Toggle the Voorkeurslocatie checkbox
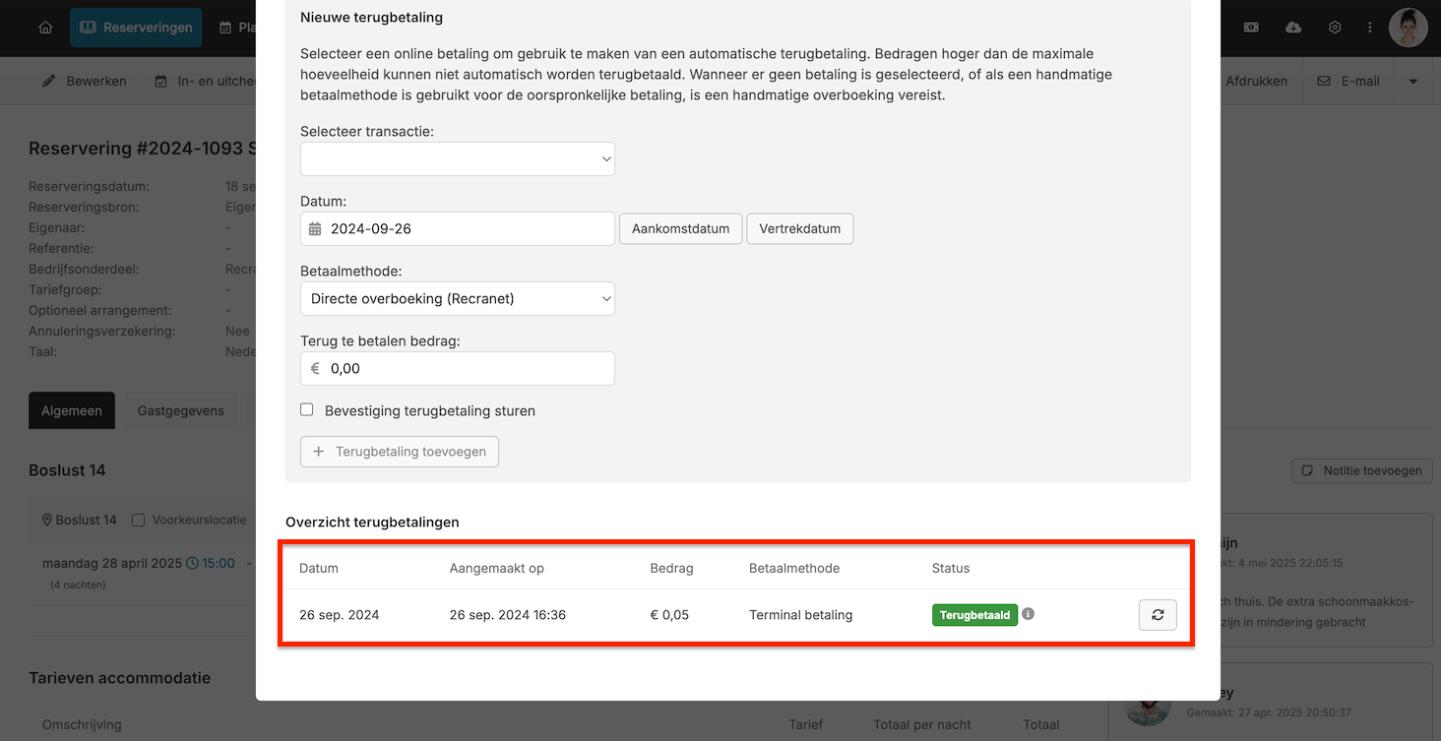This screenshot has width=1441, height=741. (139, 520)
